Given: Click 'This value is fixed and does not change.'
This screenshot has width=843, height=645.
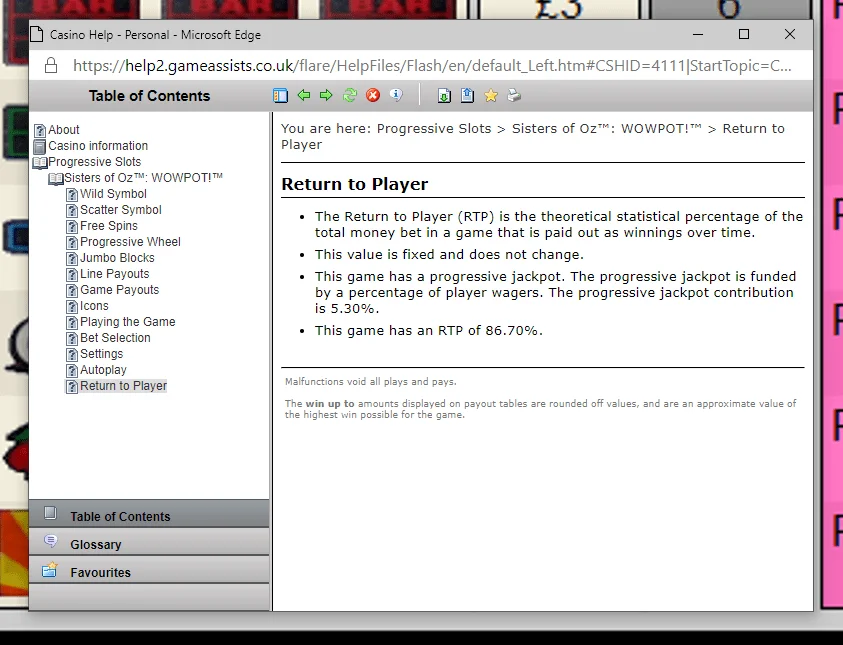Looking at the screenshot, I should click(449, 254).
